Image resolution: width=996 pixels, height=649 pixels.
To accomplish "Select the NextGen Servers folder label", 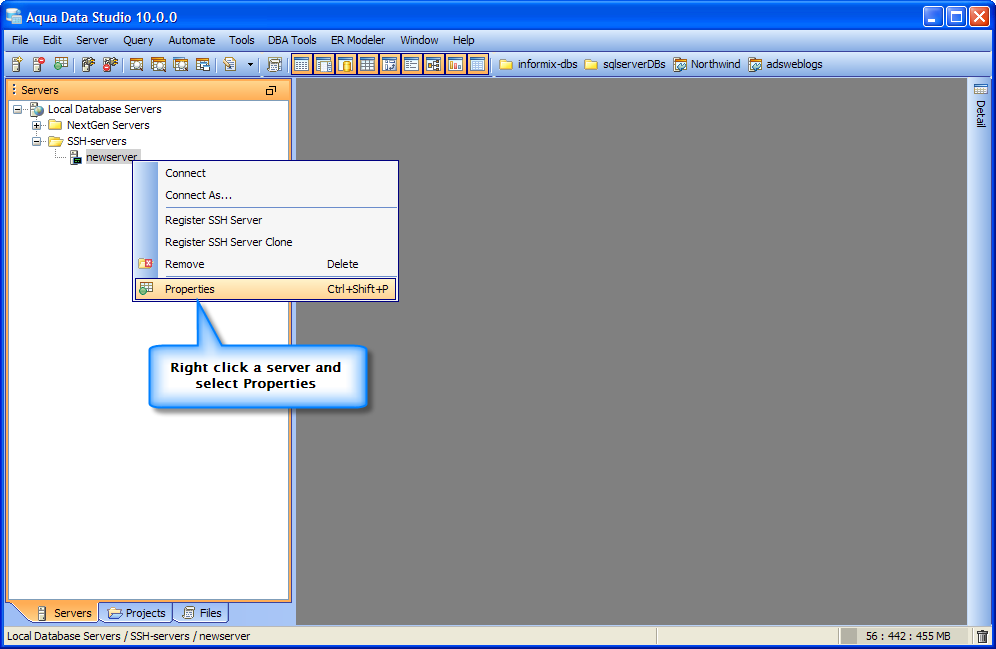I will (x=108, y=125).
